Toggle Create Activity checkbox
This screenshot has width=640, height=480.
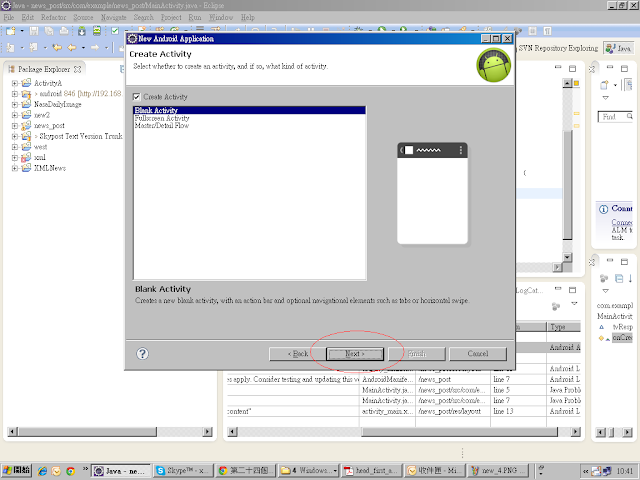pyautogui.click(x=137, y=97)
